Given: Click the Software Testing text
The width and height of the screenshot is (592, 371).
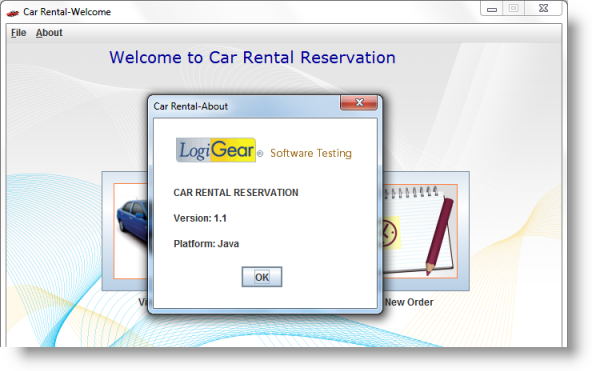Looking at the screenshot, I should click(311, 153).
